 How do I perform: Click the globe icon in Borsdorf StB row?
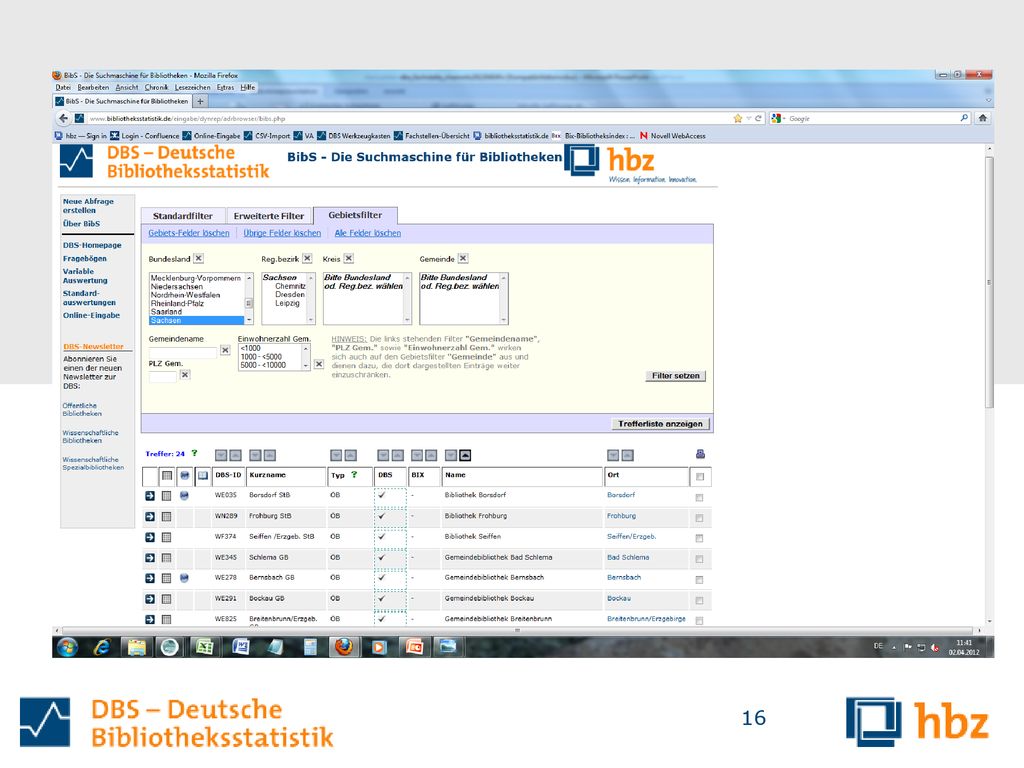point(184,496)
